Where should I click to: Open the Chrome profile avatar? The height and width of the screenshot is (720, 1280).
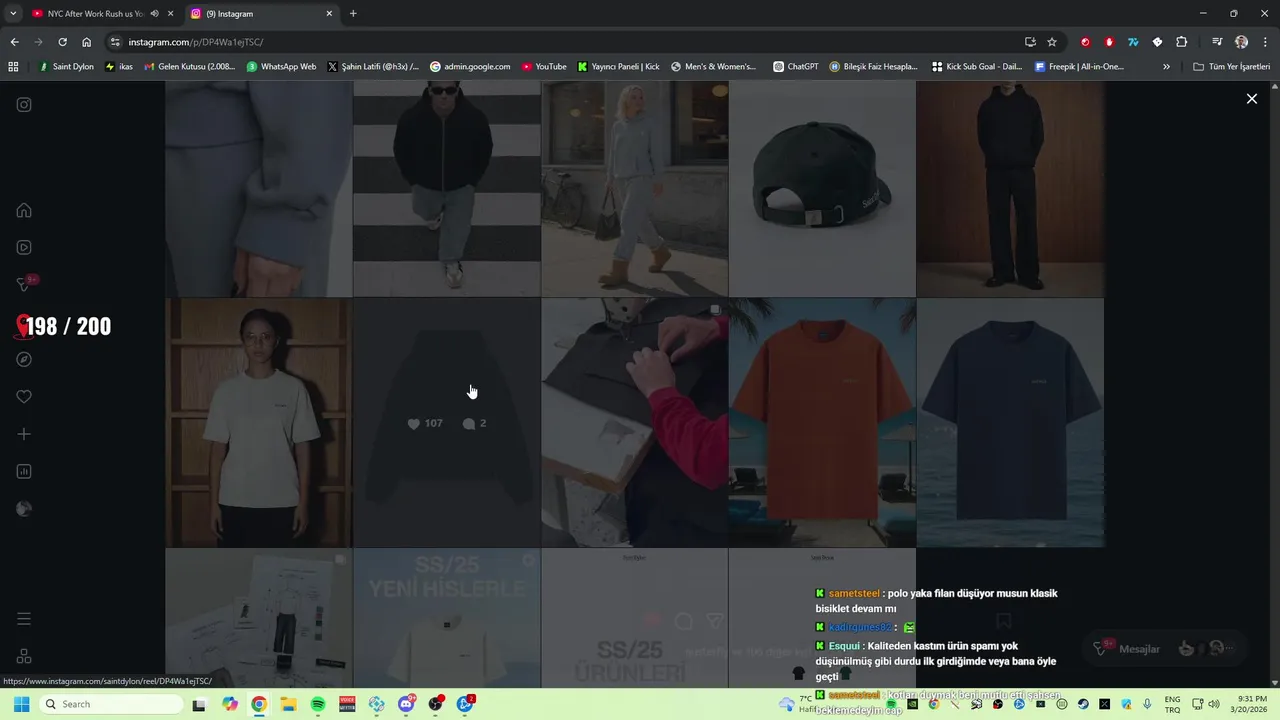[1241, 42]
